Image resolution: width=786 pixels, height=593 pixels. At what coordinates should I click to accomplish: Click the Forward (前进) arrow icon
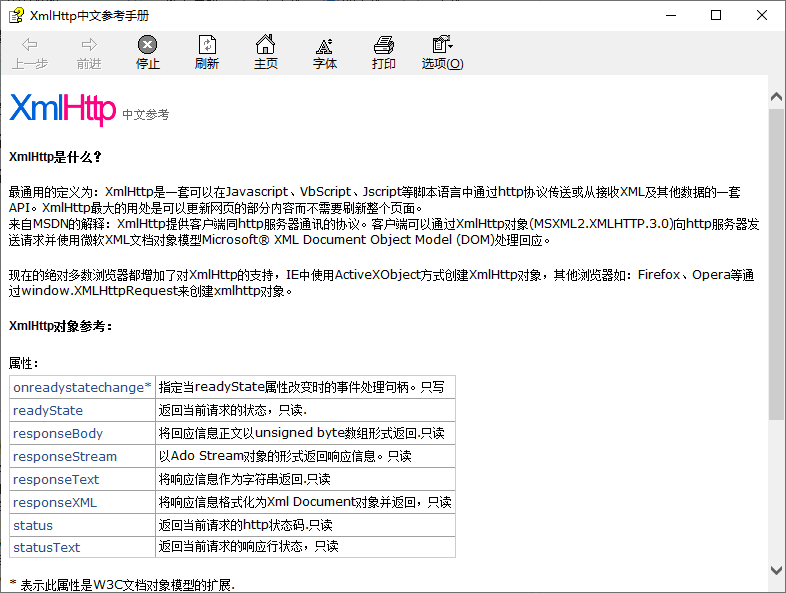89,46
